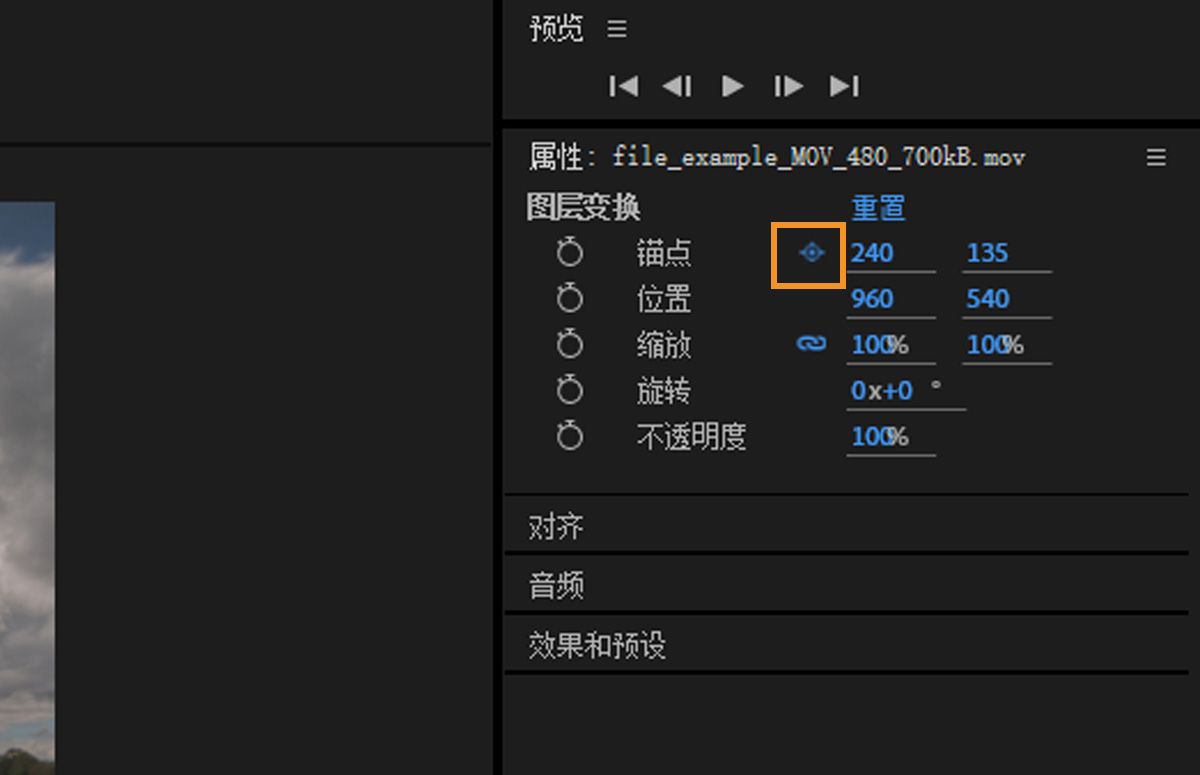Image resolution: width=1200 pixels, height=775 pixels.
Task: Toggle the scale link icon
Action: [810, 344]
